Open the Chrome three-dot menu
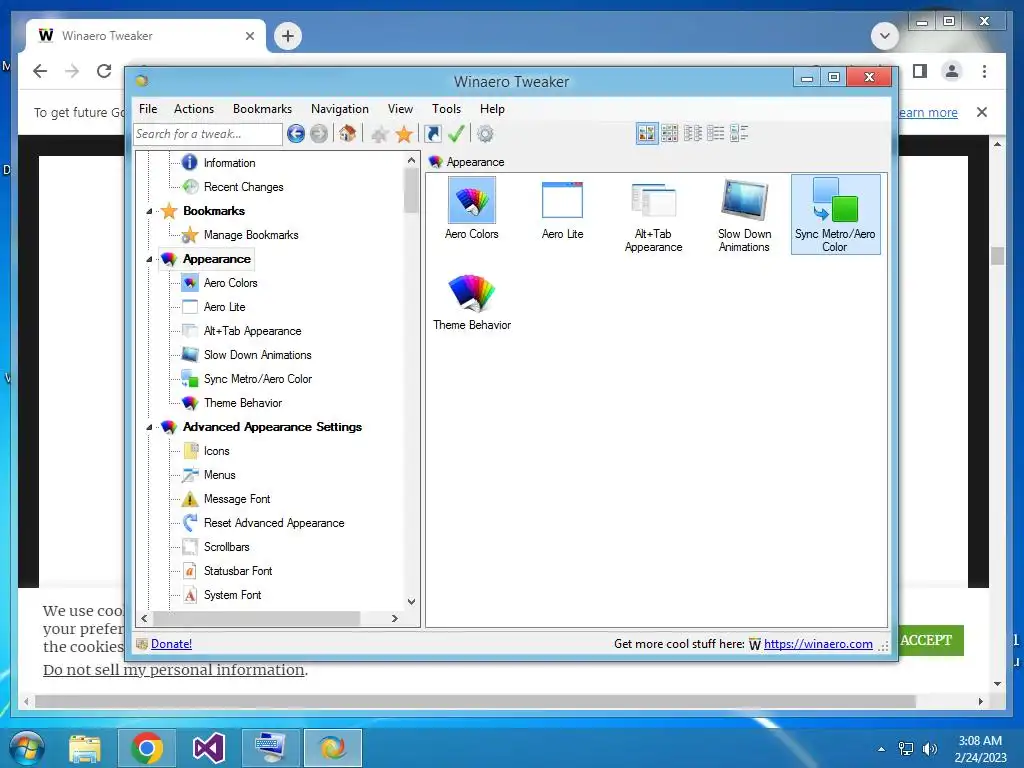 click(x=984, y=71)
